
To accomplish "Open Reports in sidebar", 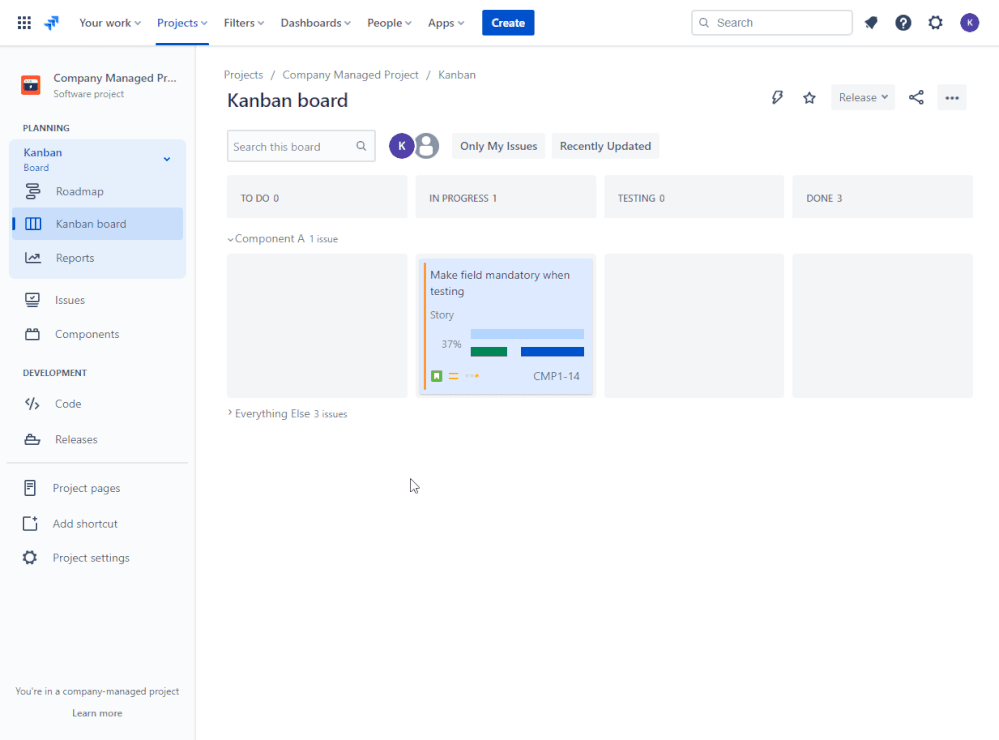I will click(x=97, y=258).
